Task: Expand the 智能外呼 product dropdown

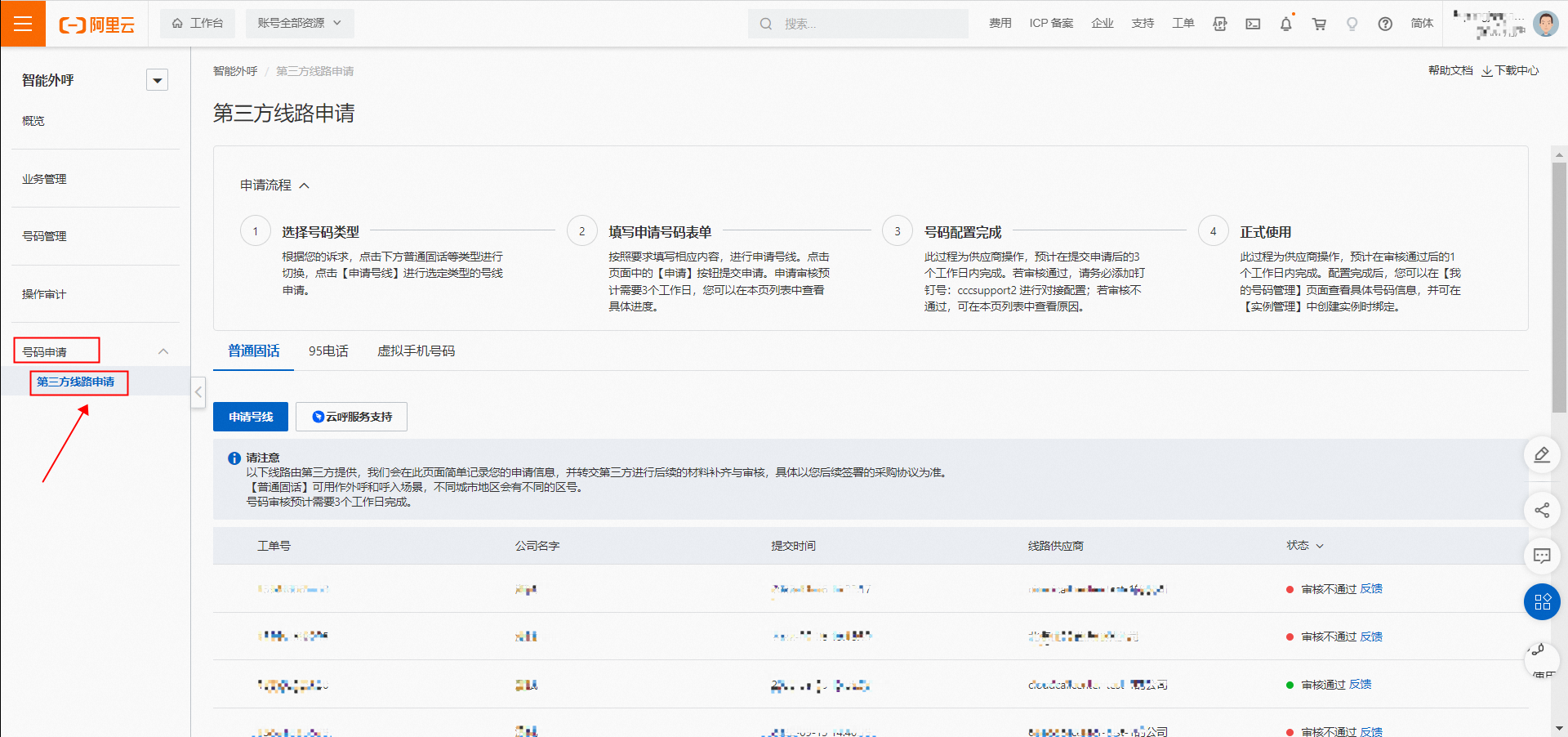Action: pos(157,80)
